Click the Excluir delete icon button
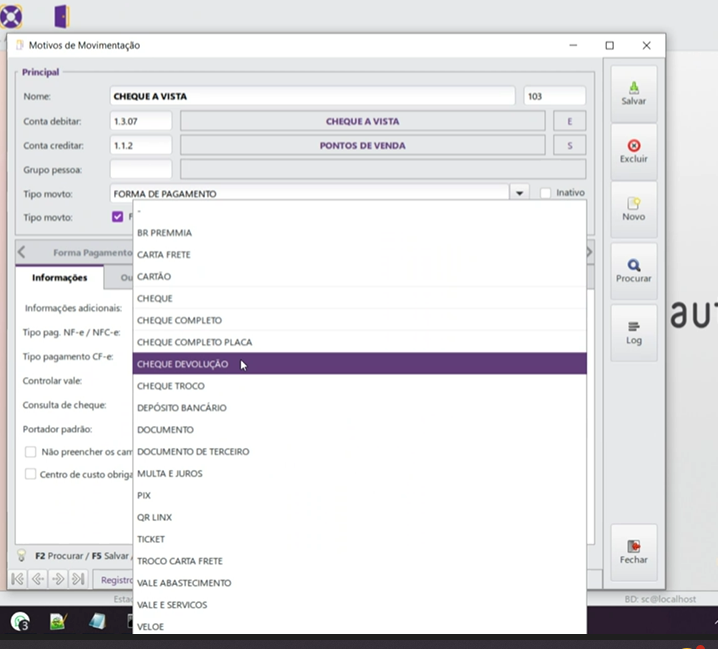The height and width of the screenshot is (649, 718). pos(634,152)
